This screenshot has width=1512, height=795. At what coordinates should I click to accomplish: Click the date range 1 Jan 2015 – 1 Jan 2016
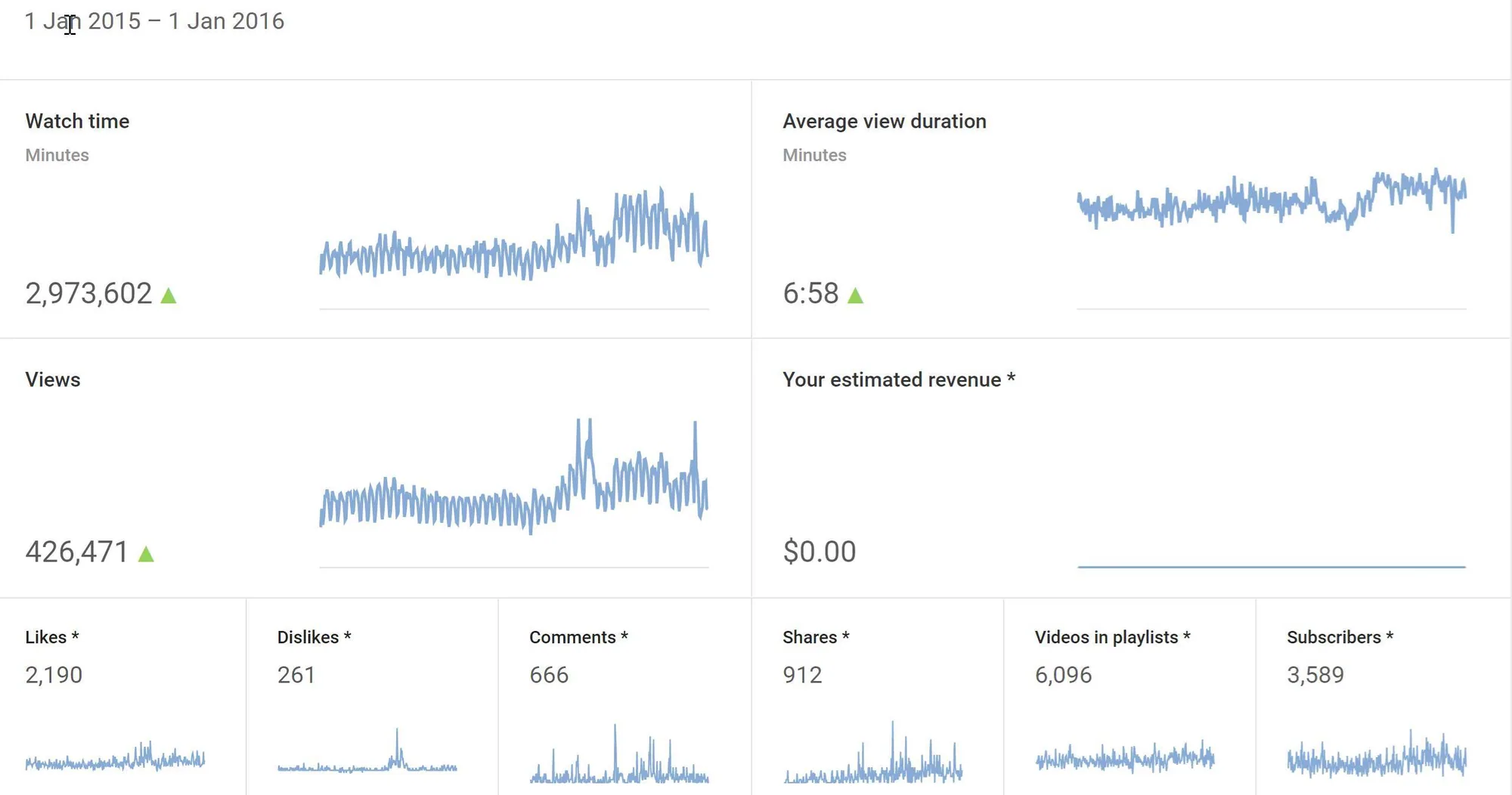tap(154, 21)
